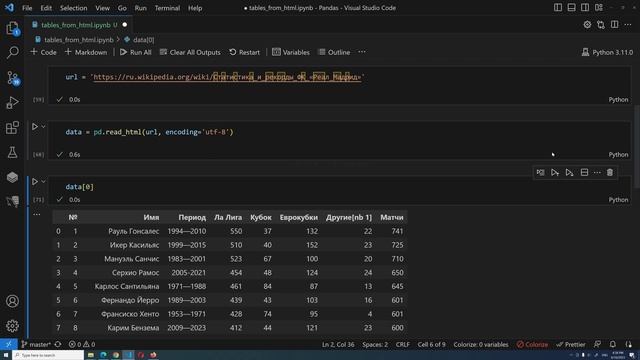640x360 pixels.
Task: Click the Рауль Гонсалес table cell
Action: 133,231
